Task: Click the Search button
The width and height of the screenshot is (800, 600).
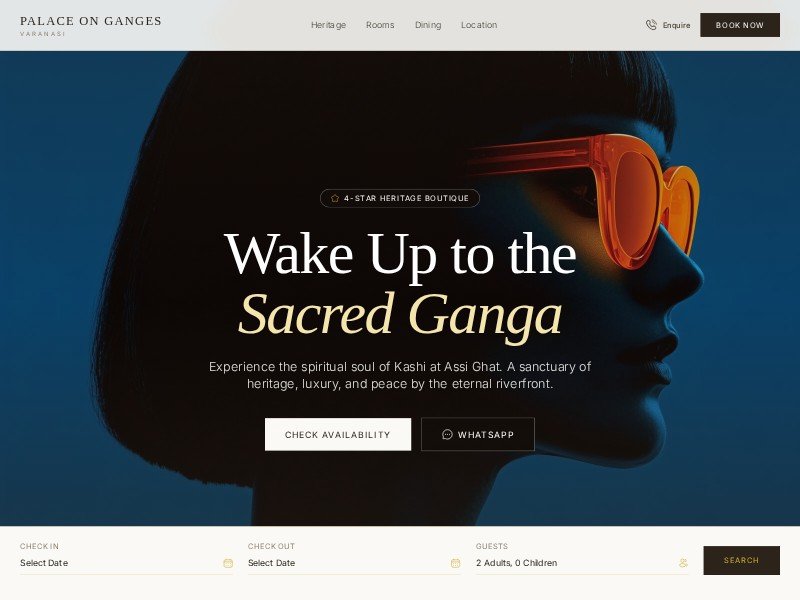Action: click(741, 560)
